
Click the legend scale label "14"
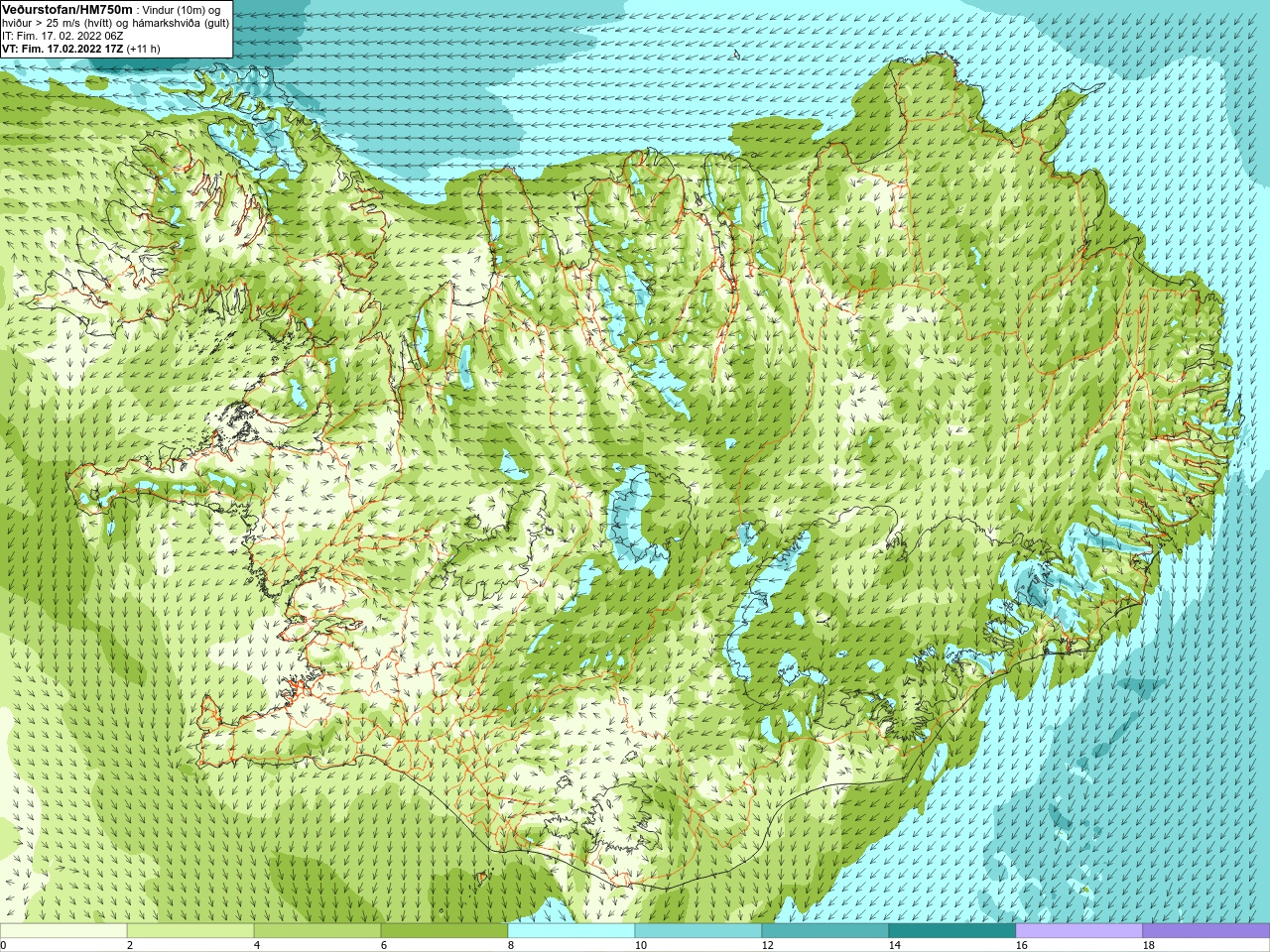click(895, 945)
